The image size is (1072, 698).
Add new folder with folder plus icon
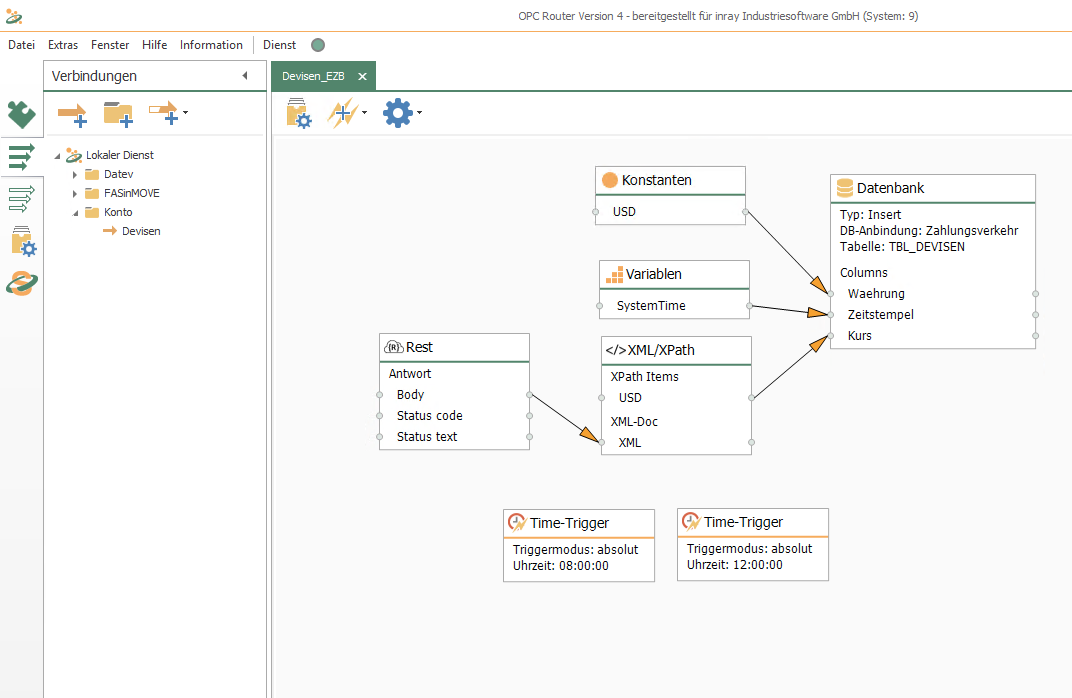click(118, 114)
